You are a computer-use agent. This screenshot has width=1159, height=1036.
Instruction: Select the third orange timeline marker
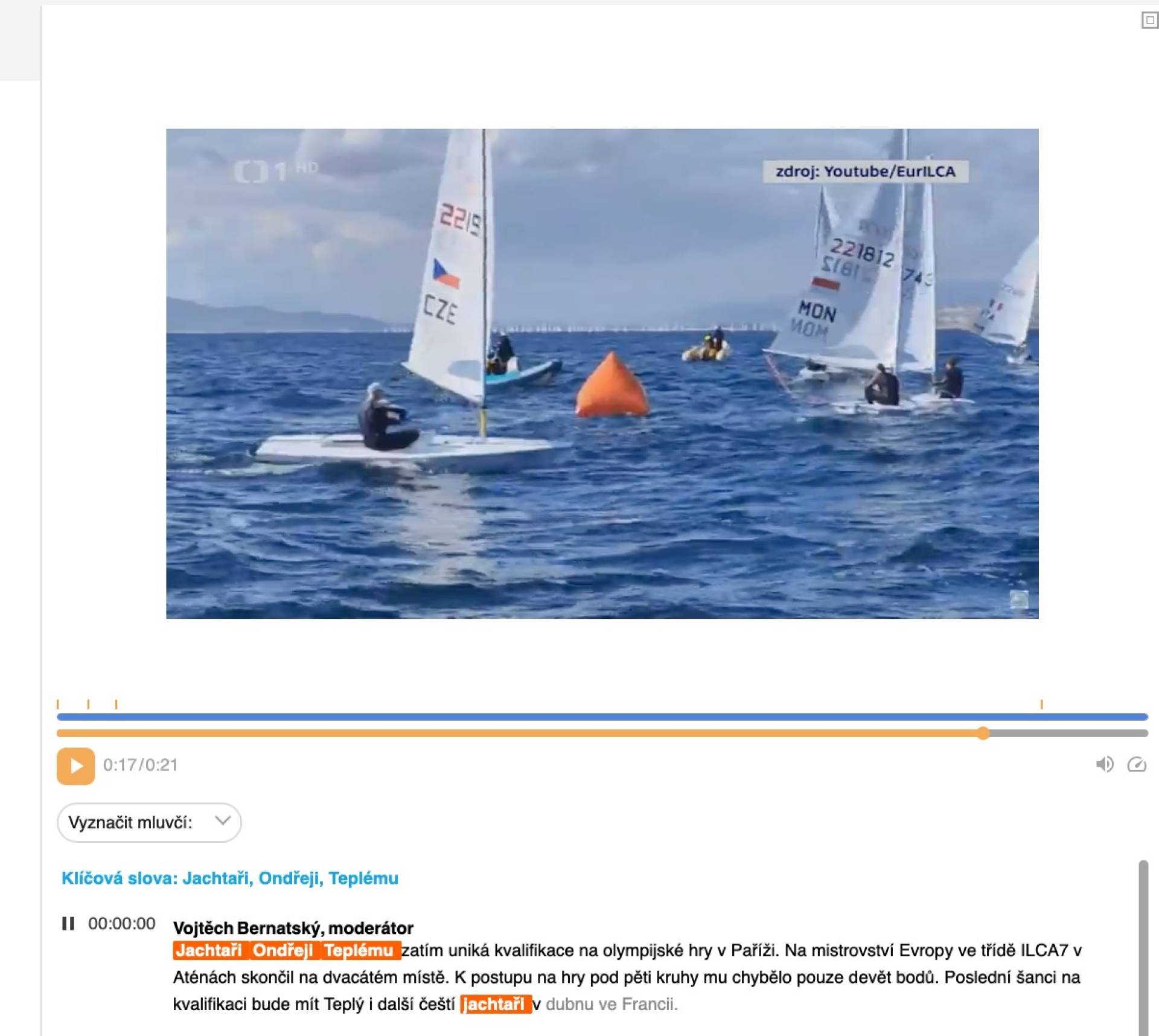(117, 704)
